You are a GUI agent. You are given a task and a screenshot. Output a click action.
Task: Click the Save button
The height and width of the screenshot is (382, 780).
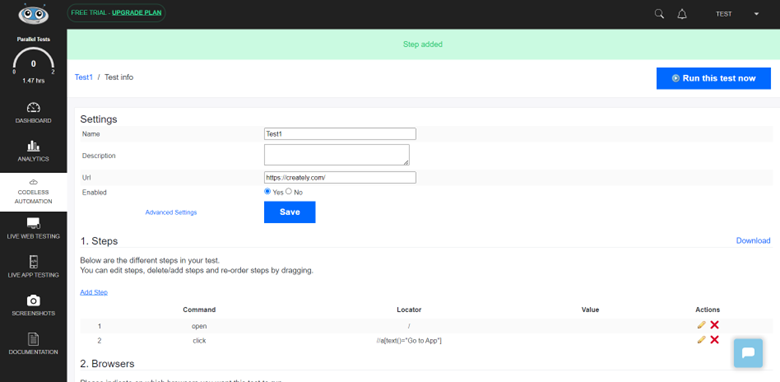tap(290, 212)
